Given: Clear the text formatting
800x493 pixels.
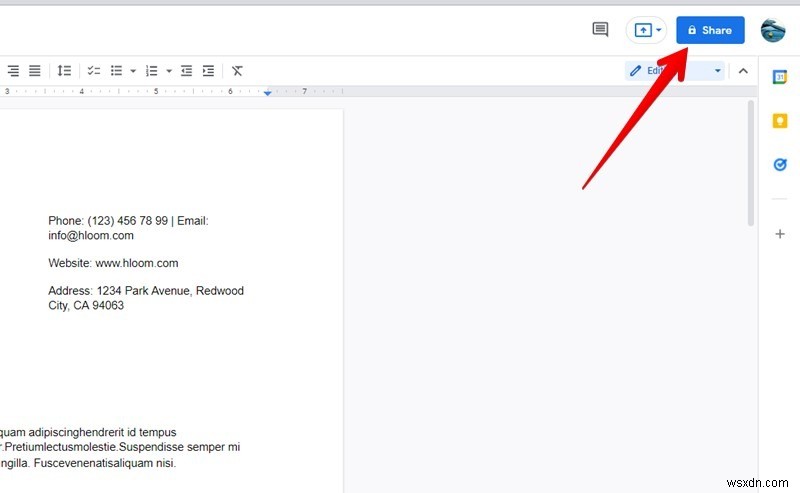Looking at the screenshot, I should pyautogui.click(x=237, y=71).
